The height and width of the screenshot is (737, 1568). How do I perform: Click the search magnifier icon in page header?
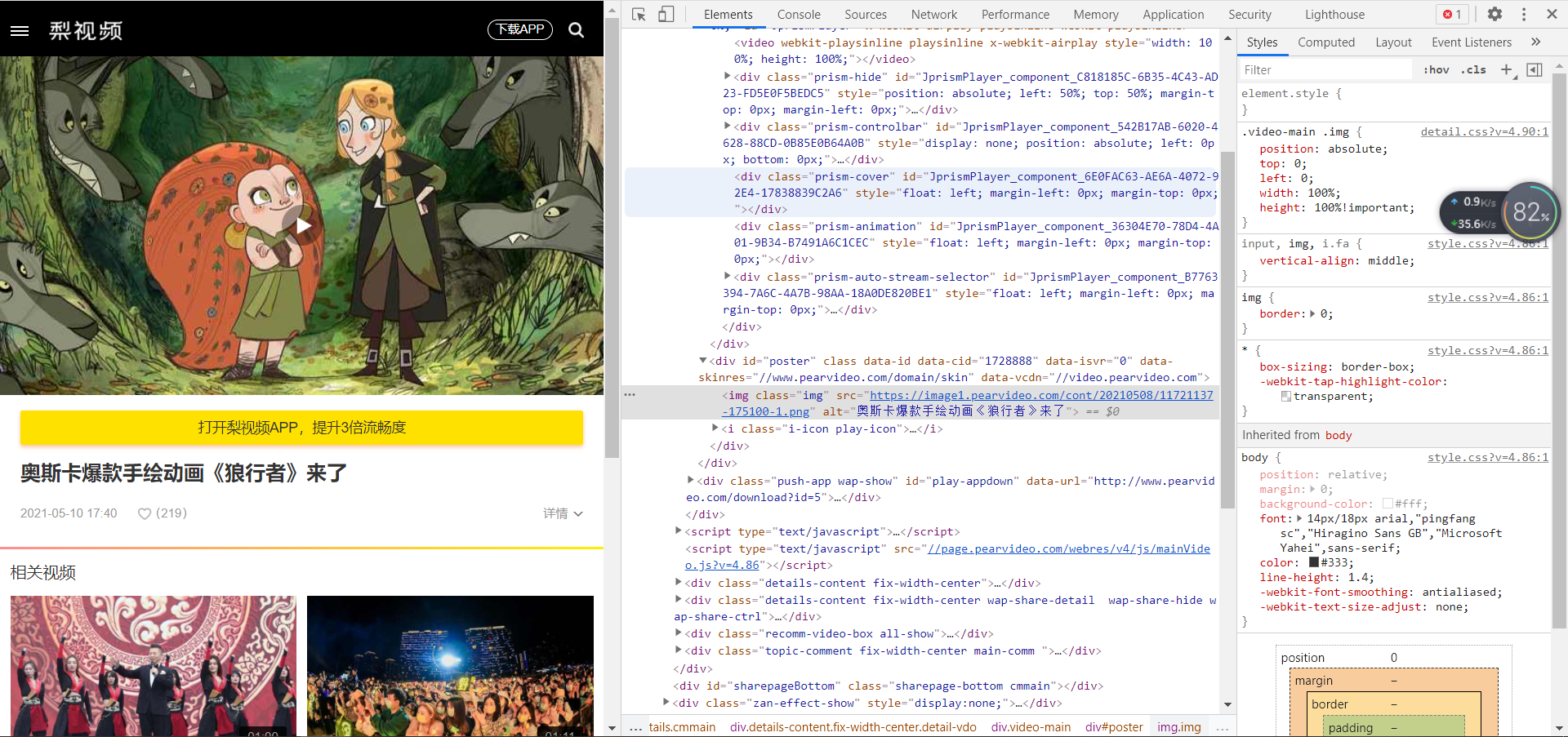pyautogui.click(x=576, y=30)
